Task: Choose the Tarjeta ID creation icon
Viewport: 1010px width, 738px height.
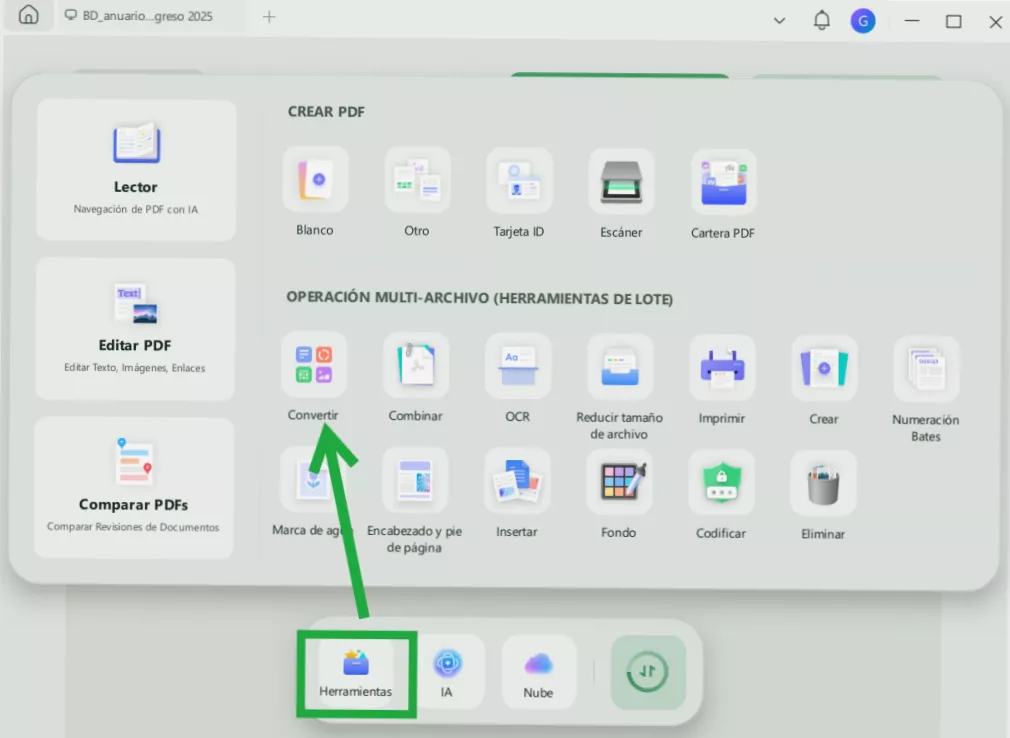Action: click(519, 181)
